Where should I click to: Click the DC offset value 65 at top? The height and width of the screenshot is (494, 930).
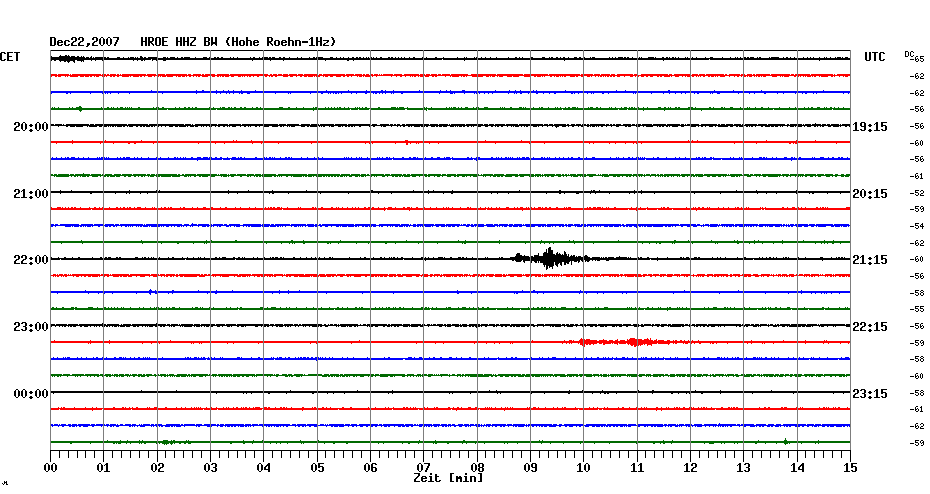[x=918, y=59]
